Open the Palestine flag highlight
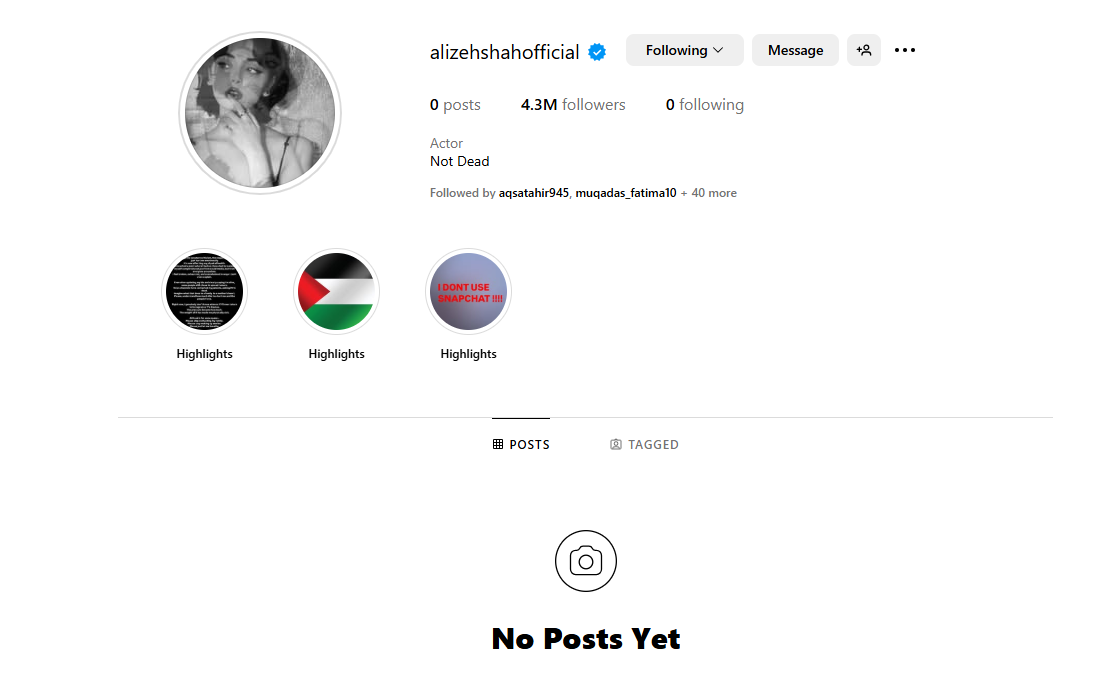The width and height of the screenshot is (1107, 680). pyautogui.click(x=336, y=292)
